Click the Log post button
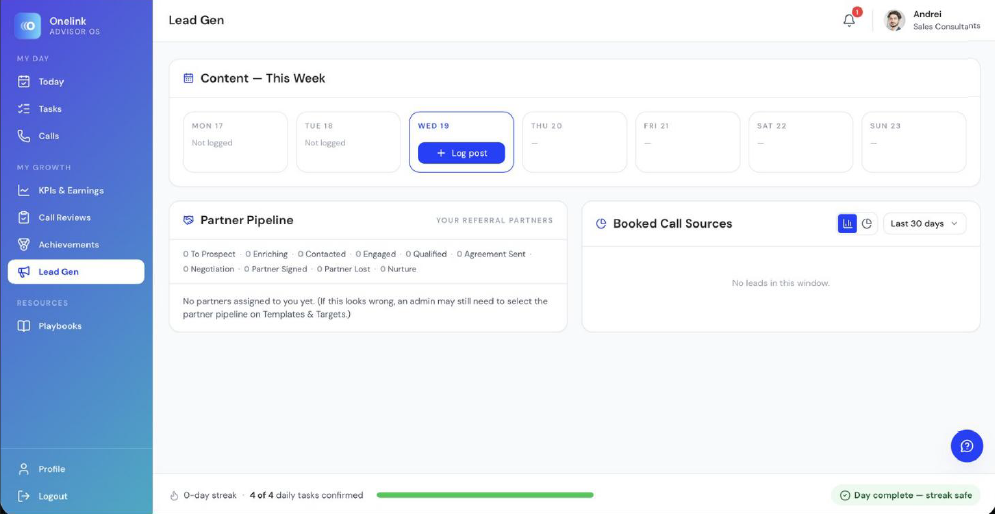995x514 pixels. click(461, 153)
